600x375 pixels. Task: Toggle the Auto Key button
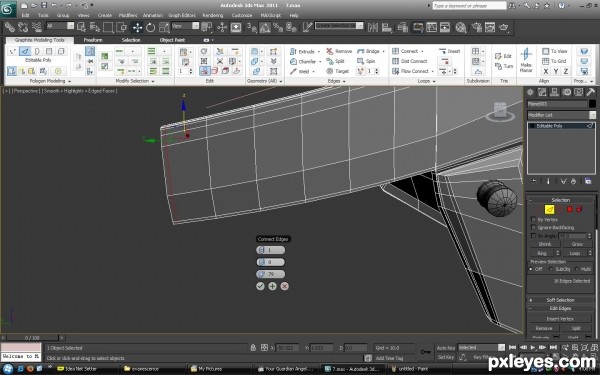446,348
